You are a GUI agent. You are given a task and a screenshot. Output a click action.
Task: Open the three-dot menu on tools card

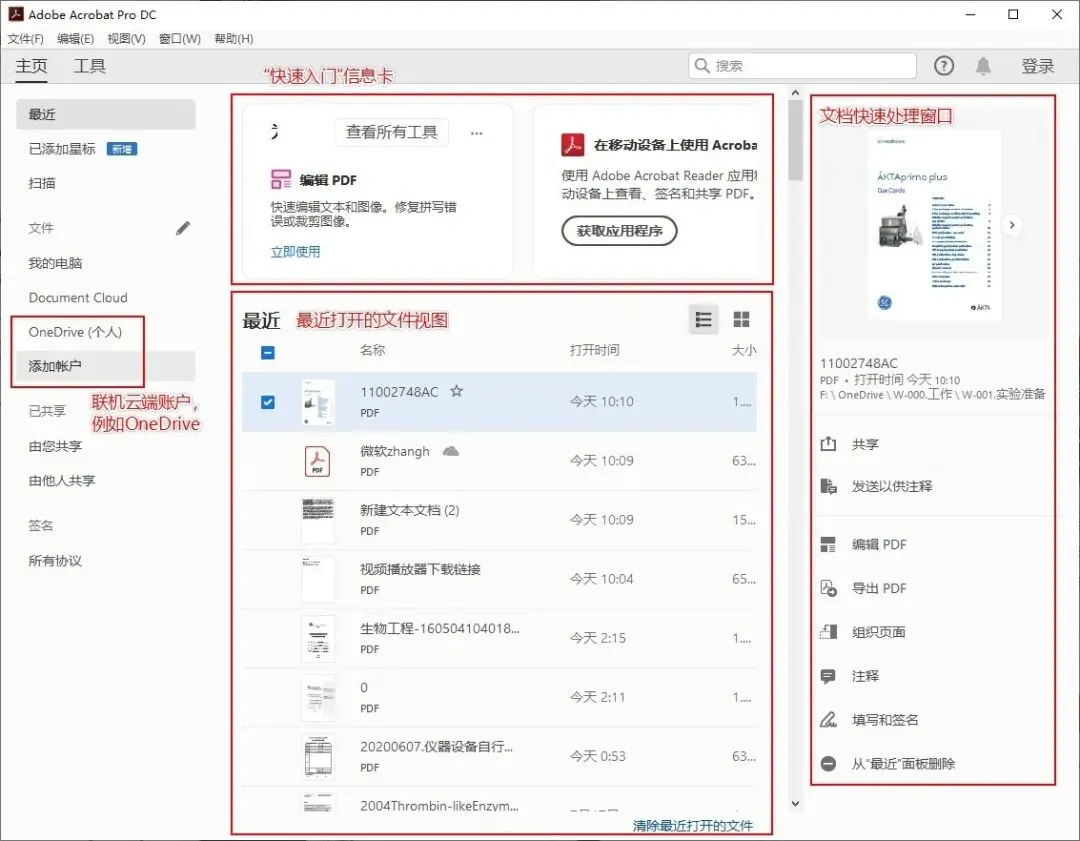coord(476,133)
